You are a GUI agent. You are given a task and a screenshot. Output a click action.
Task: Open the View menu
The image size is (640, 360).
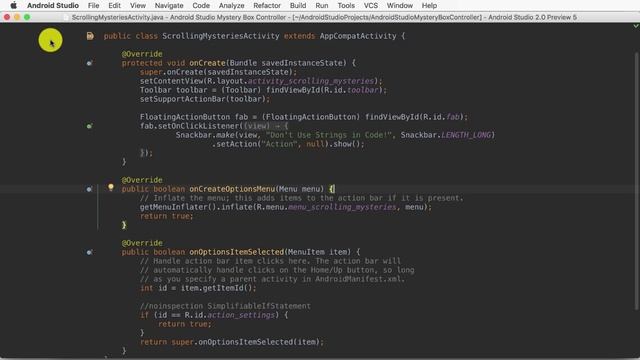click(138, 5)
